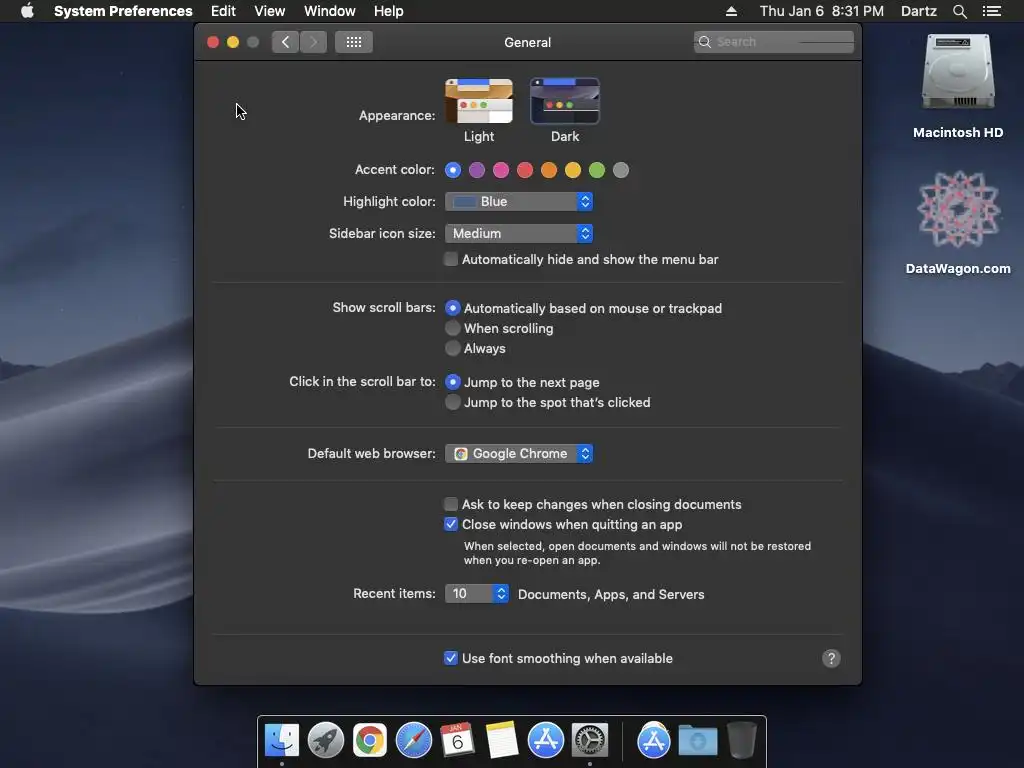Open the Window menu
The image size is (1024, 768).
[330, 11]
